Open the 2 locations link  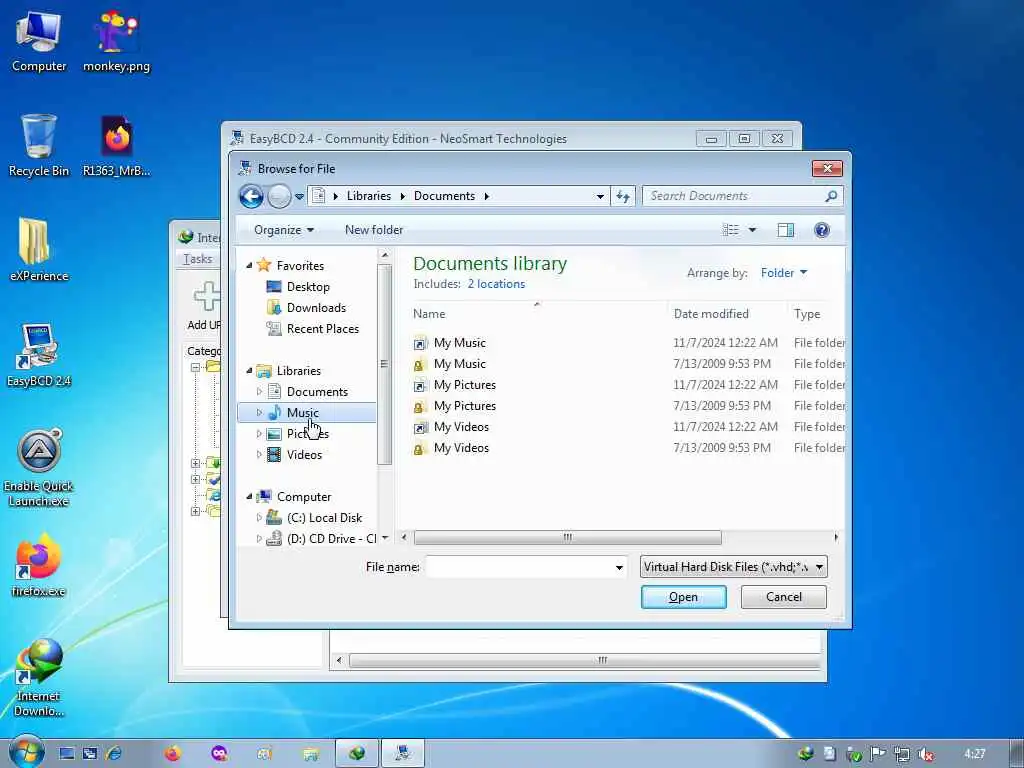[496, 284]
